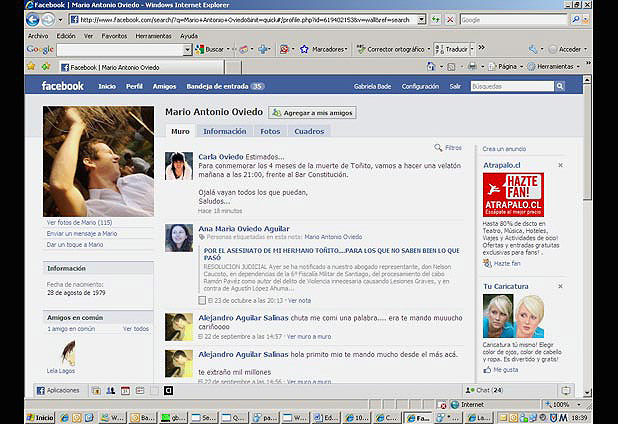This screenshot has height=424, width=618.
Task: Click the Facebook notifications icon at bottom right
Action: pyautogui.click(x=566, y=391)
